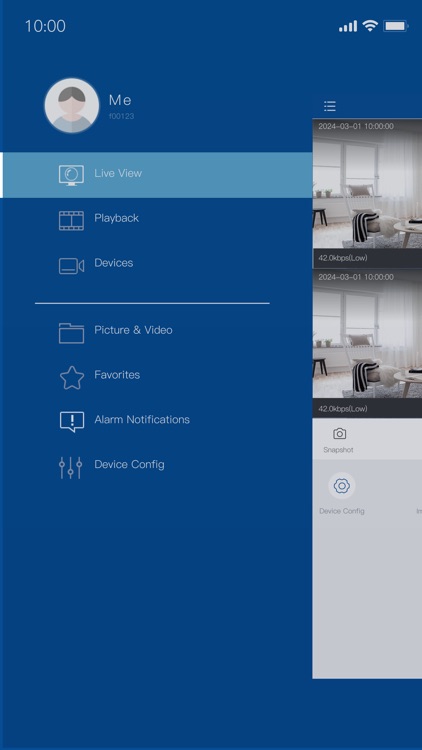This screenshot has height=750, width=422.
Task: Tap the Device Config label below the gear
Action: (342, 511)
